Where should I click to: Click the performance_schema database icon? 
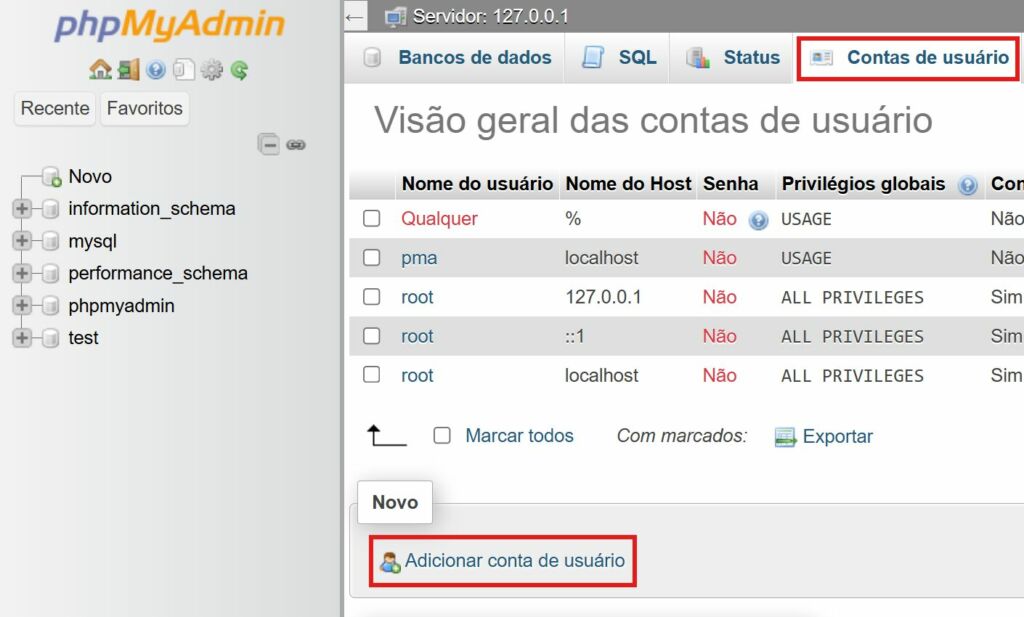click(50, 274)
